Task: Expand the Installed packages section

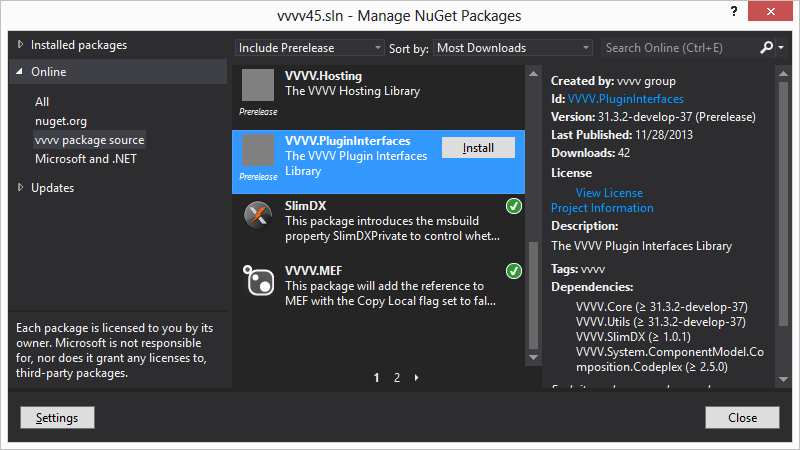Action: tap(20, 44)
